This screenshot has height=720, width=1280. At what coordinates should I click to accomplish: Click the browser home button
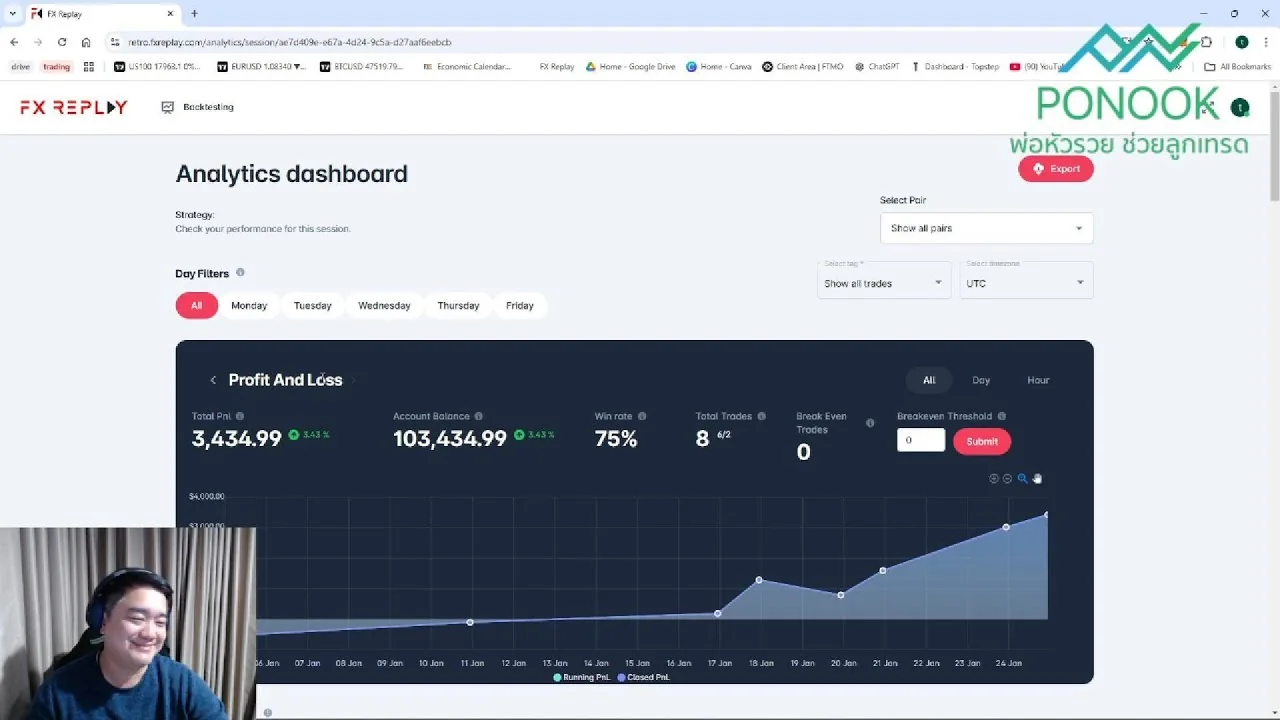click(86, 42)
